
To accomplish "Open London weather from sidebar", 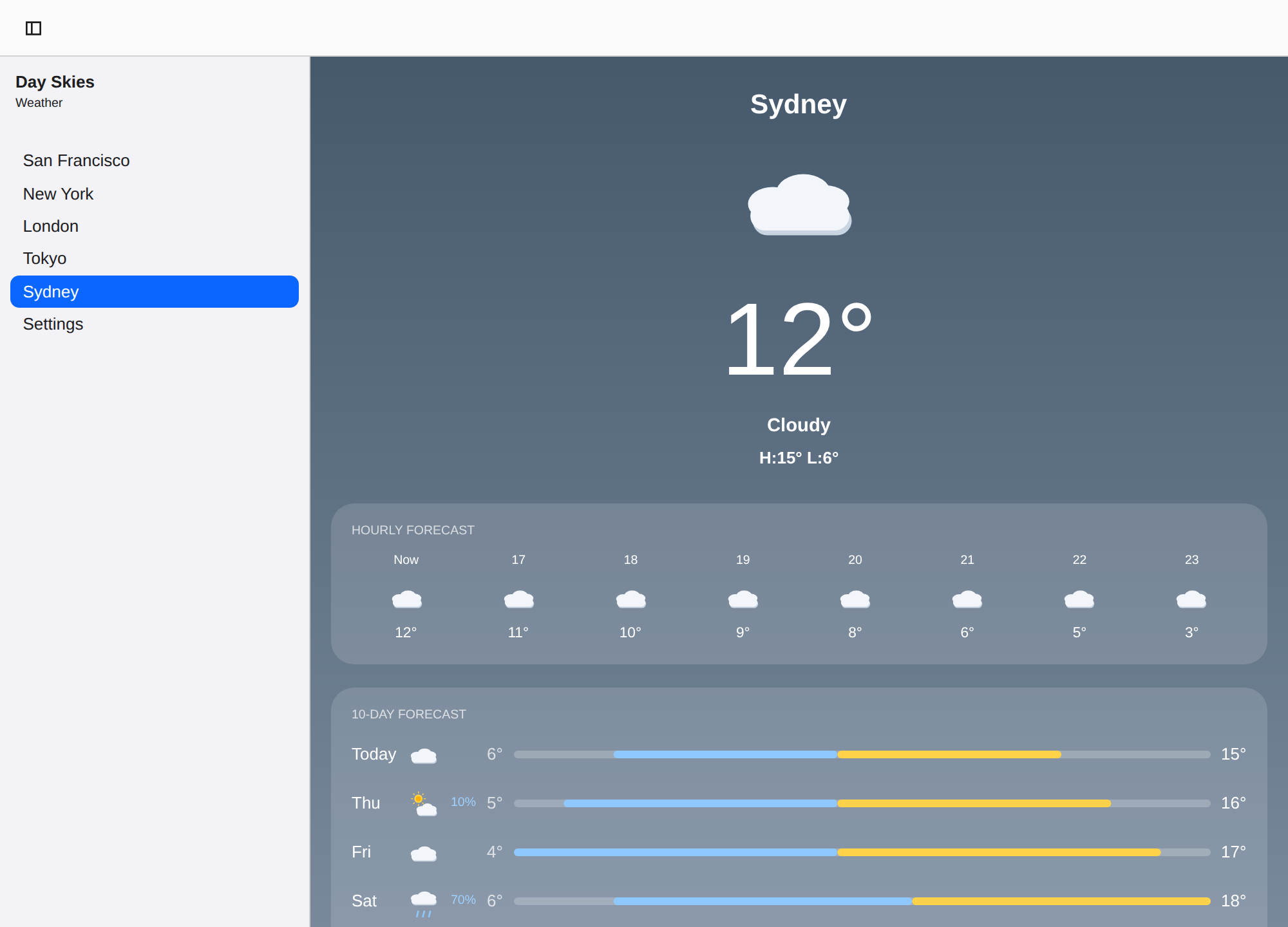I will (x=155, y=226).
